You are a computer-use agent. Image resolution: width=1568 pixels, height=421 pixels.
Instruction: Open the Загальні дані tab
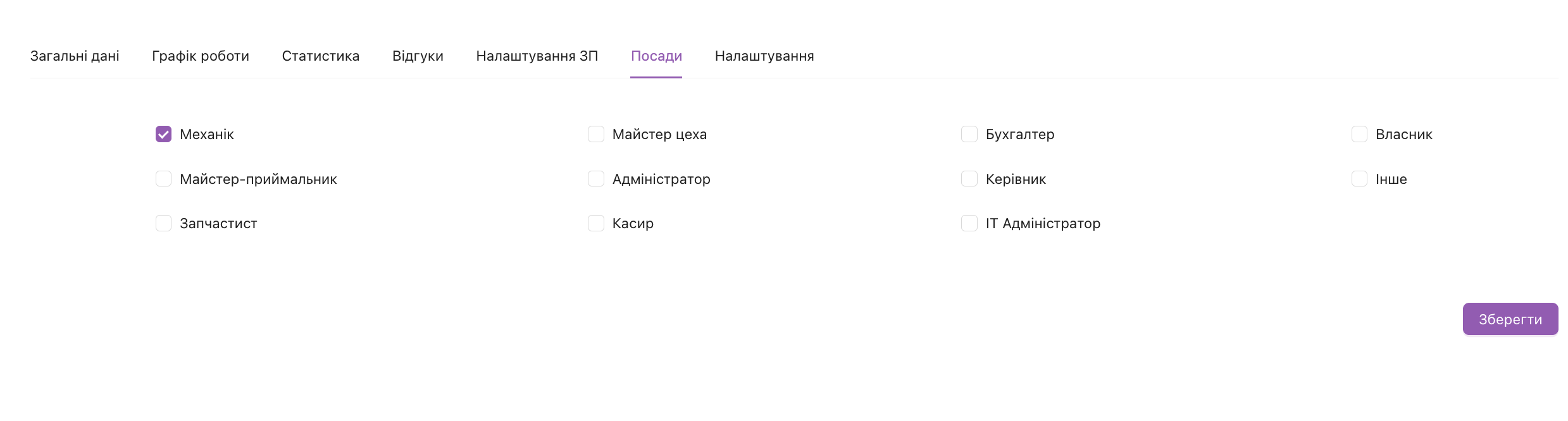(75, 56)
